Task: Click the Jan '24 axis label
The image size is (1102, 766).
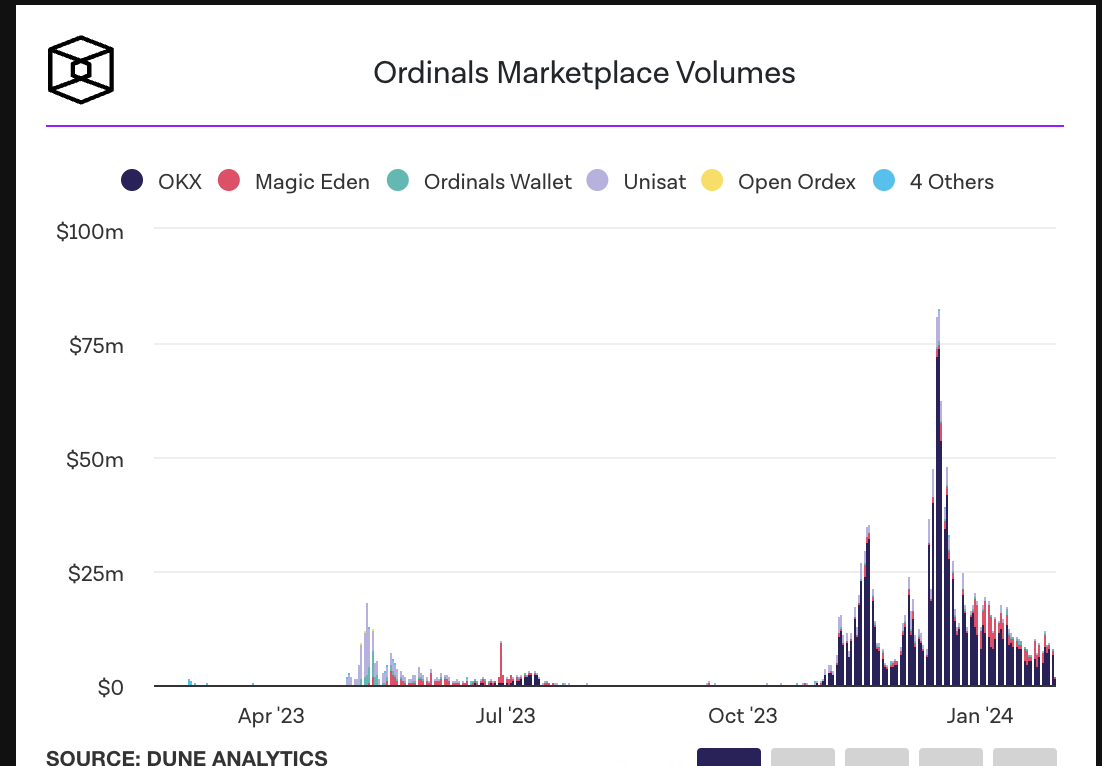Action: pos(979,716)
